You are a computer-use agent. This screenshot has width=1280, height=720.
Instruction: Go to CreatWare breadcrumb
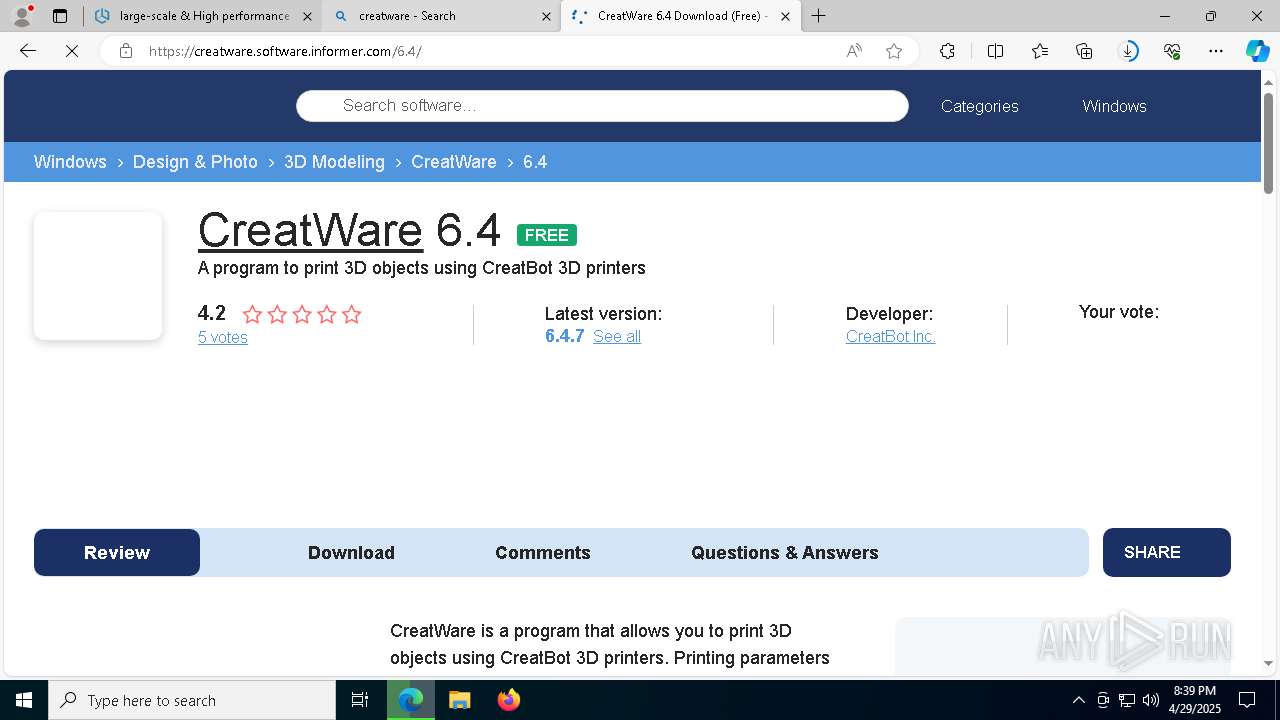click(x=453, y=162)
